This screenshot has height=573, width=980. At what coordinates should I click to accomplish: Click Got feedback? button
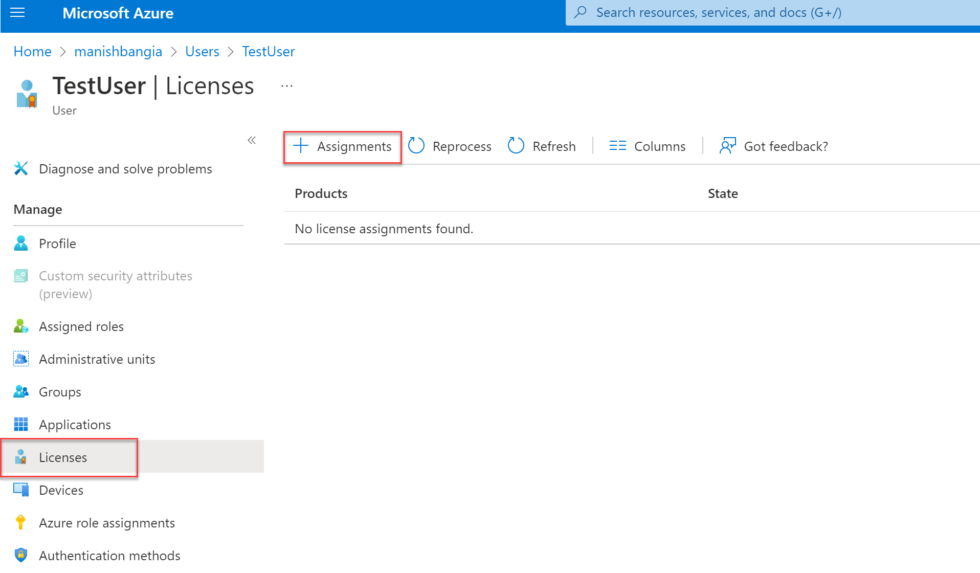coord(774,146)
